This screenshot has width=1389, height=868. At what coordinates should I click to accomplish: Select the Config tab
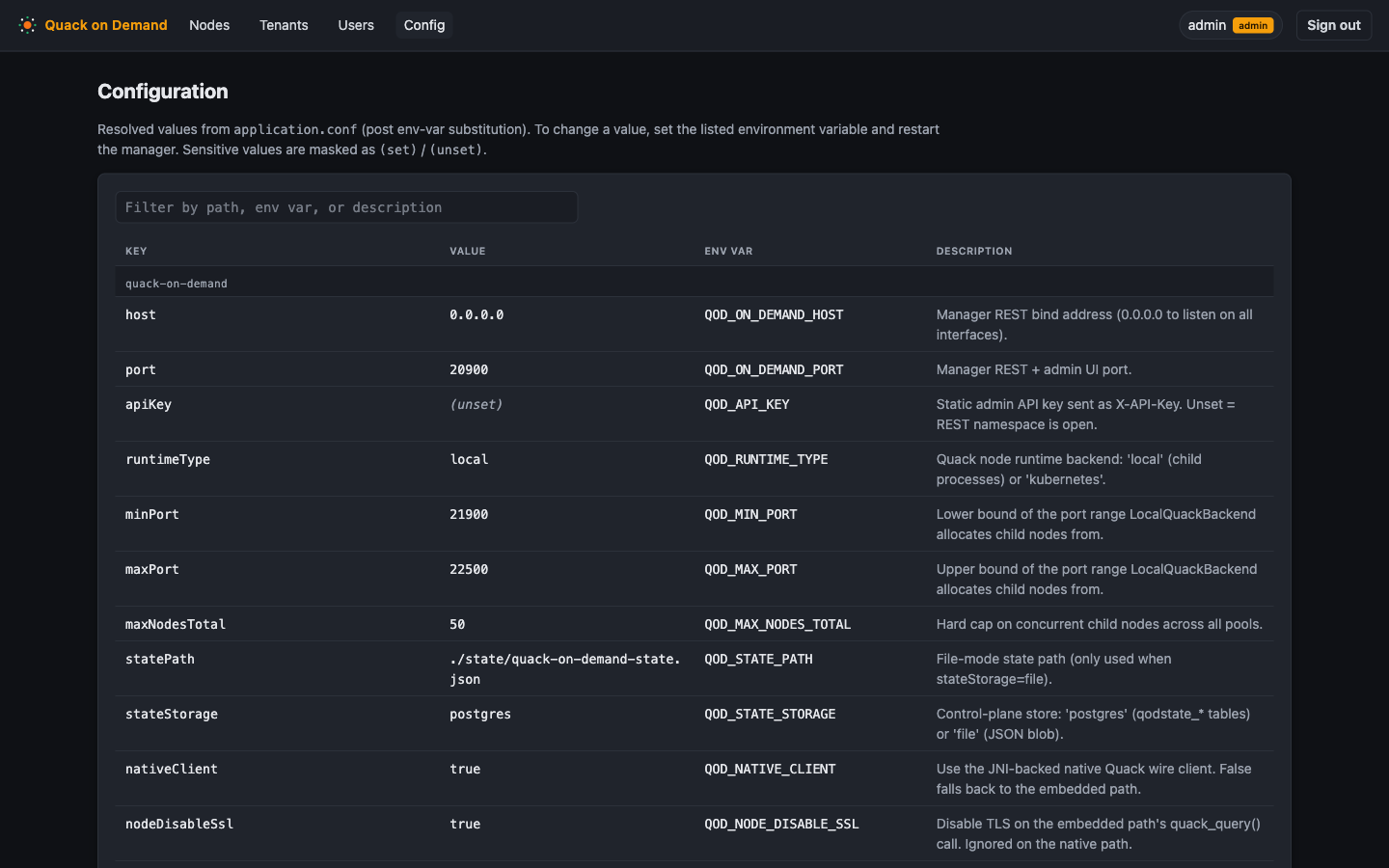click(x=424, y=25)
